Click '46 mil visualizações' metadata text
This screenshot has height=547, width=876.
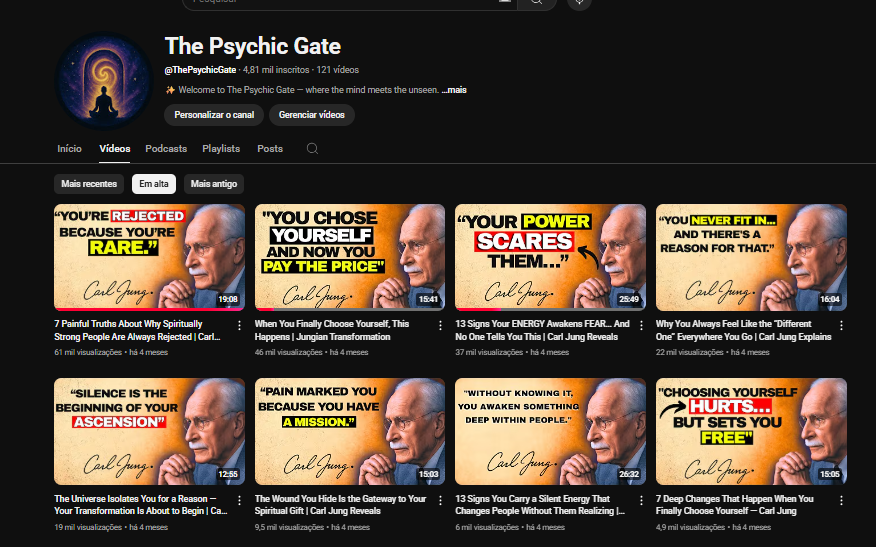coord(288,353)
